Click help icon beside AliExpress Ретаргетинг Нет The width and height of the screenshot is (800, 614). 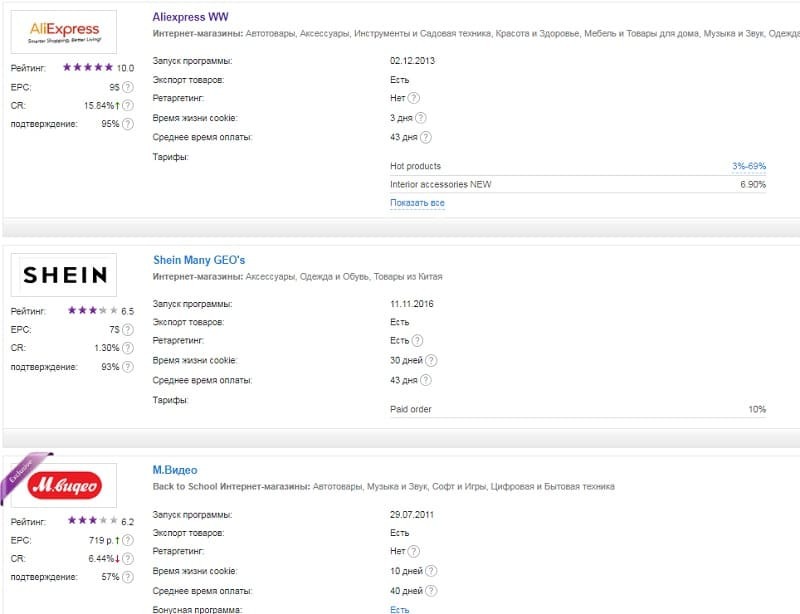coord(413,98)
